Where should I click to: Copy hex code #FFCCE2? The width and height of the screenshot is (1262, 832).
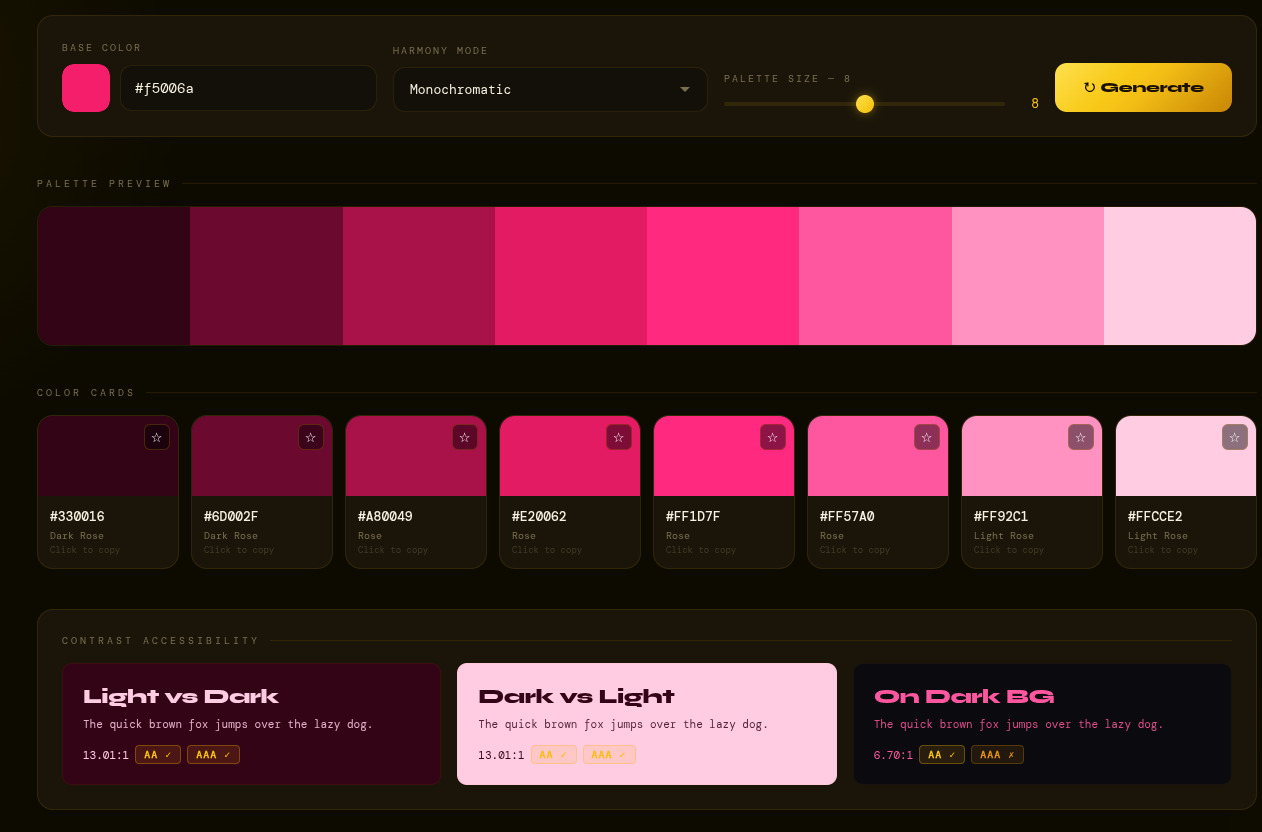tap(1155, 517)
